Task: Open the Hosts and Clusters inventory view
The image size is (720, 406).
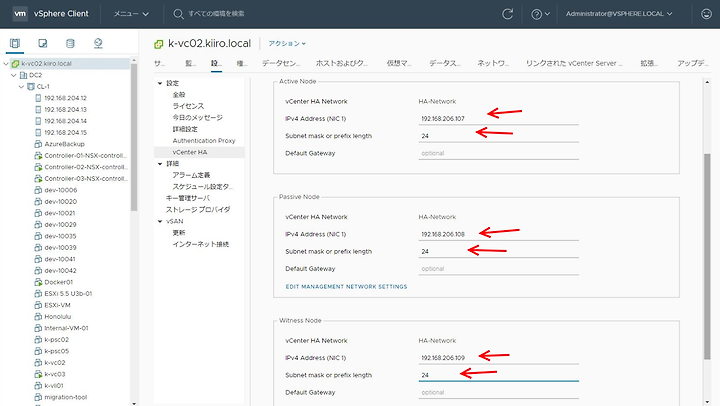Action: click(x=15, y=43)
